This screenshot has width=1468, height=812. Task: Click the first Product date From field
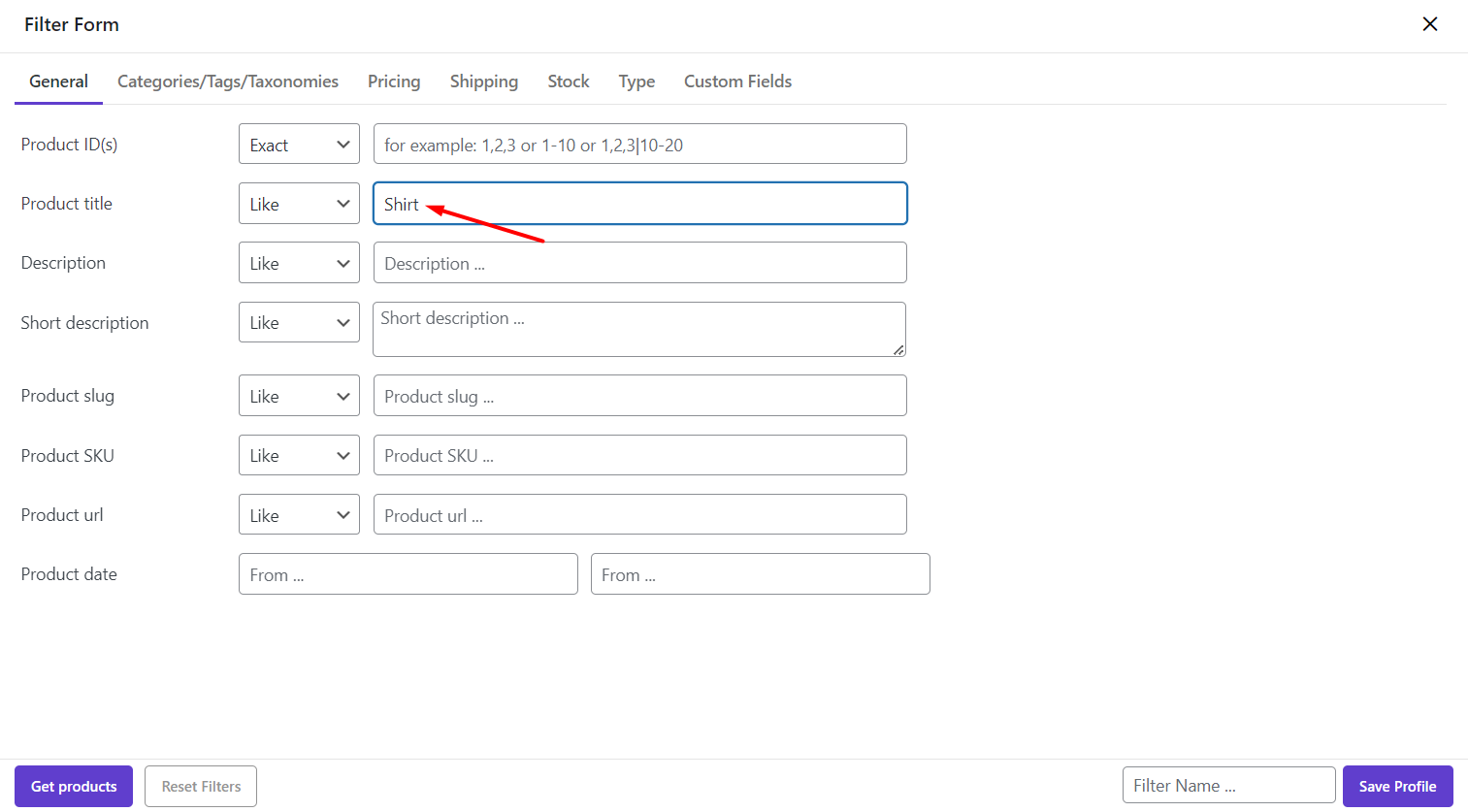408,574
